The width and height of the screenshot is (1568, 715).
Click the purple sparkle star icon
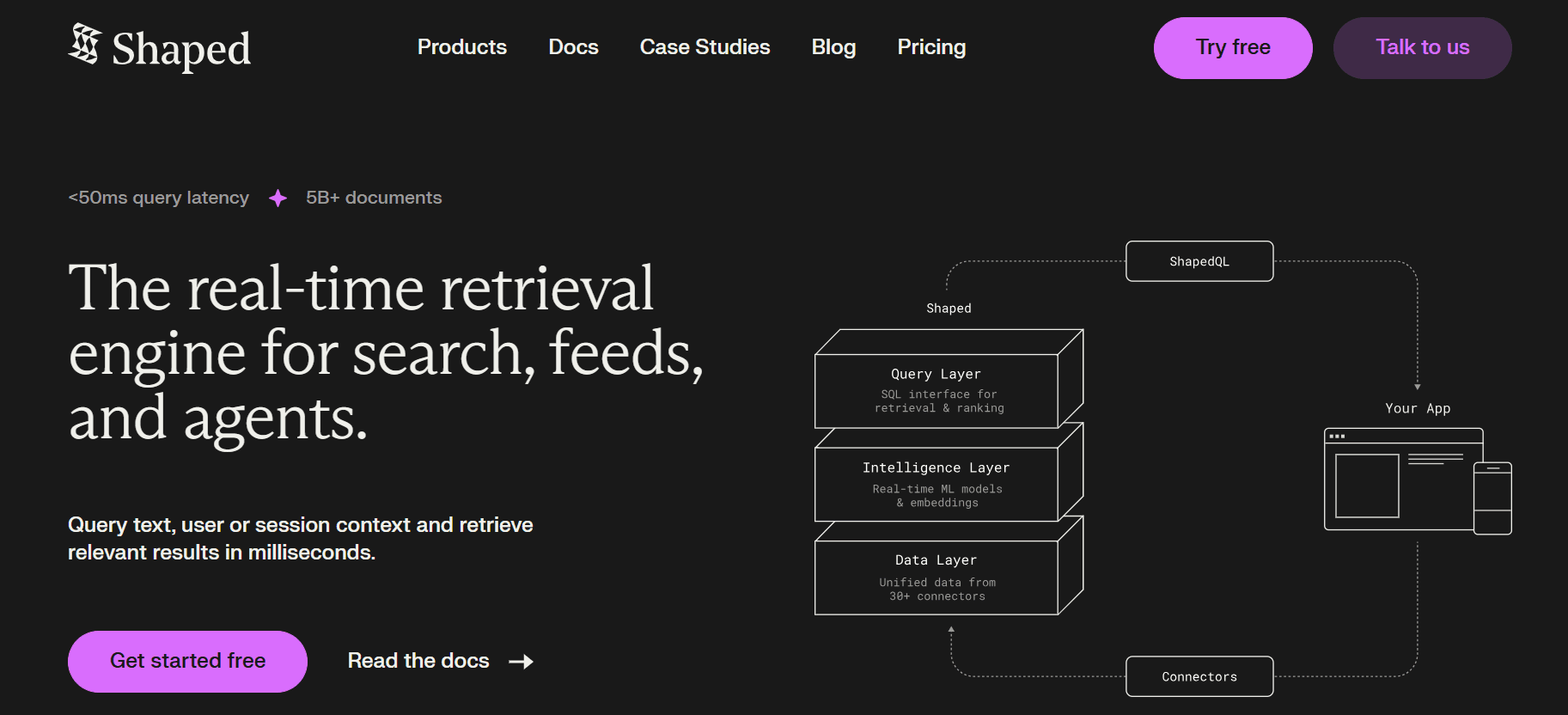tap(278, 199)
